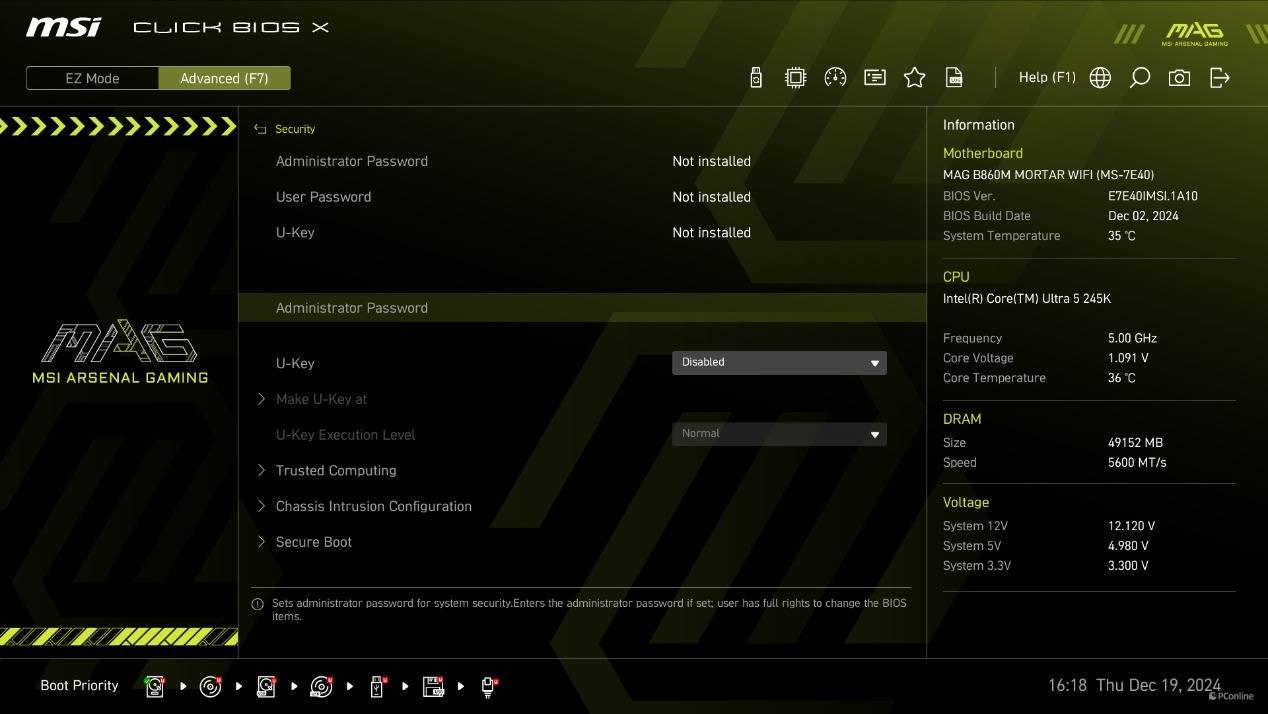Viewport: 1268px width, 714px height.
Task: Open the language globe icon
Action: 1100,78
